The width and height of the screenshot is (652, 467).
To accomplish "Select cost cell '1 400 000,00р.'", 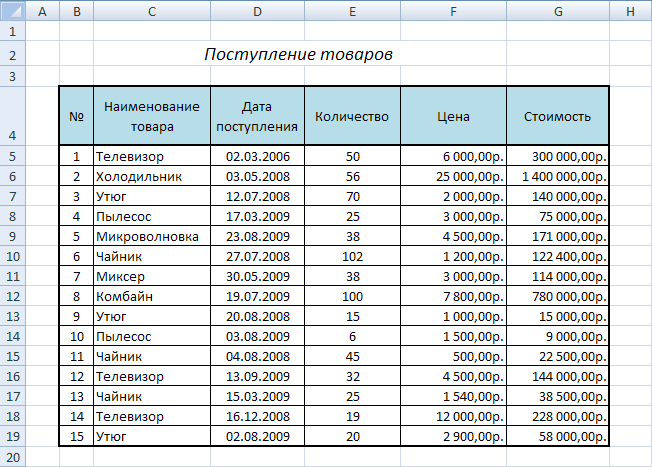I will pos(558,176).
